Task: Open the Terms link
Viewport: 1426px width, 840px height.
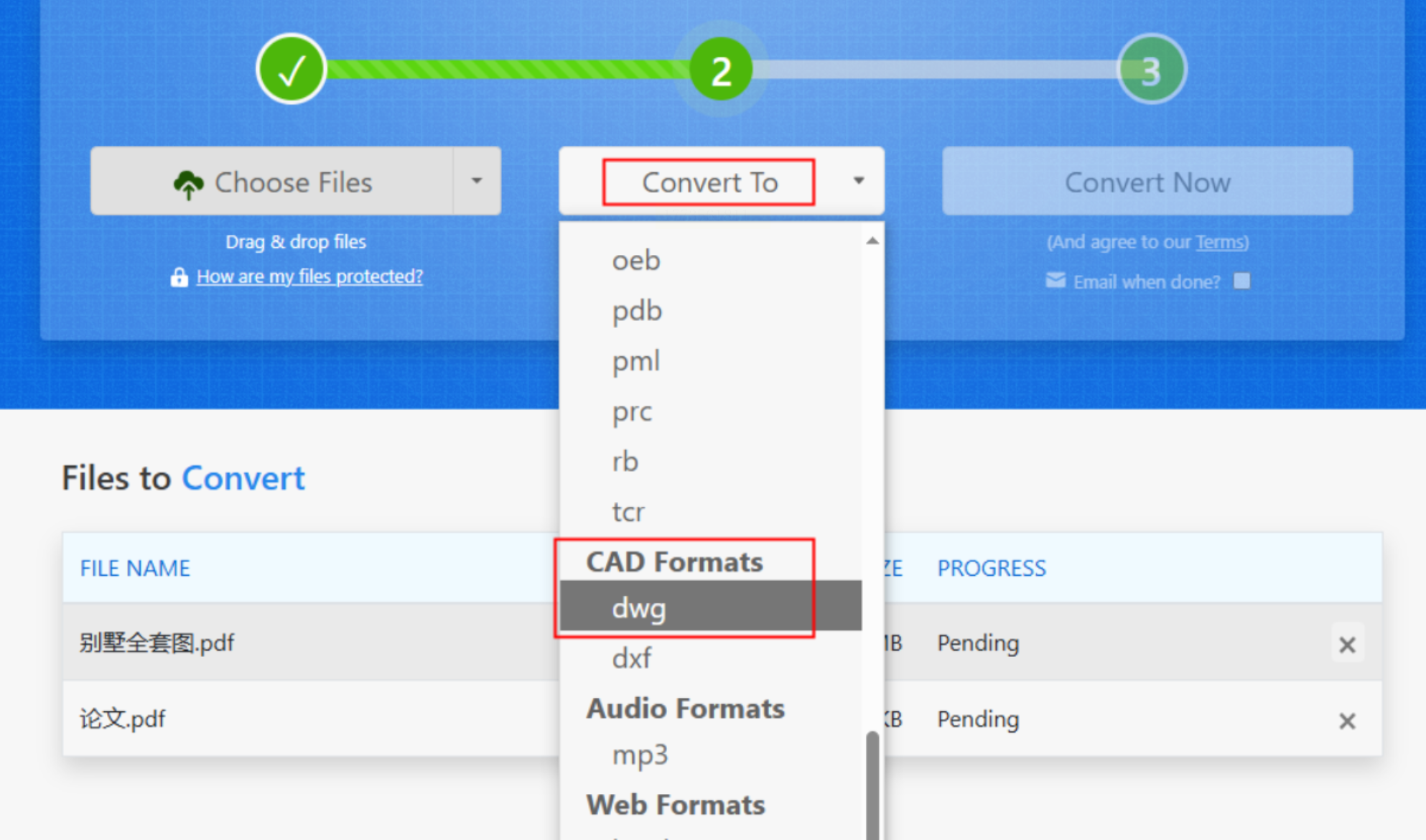Action: click(1221, 242)
